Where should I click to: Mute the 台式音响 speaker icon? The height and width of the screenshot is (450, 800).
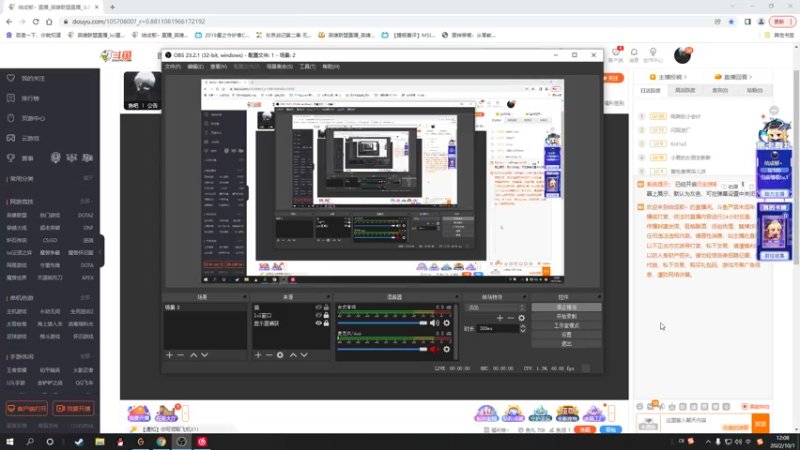click(434, 323)
